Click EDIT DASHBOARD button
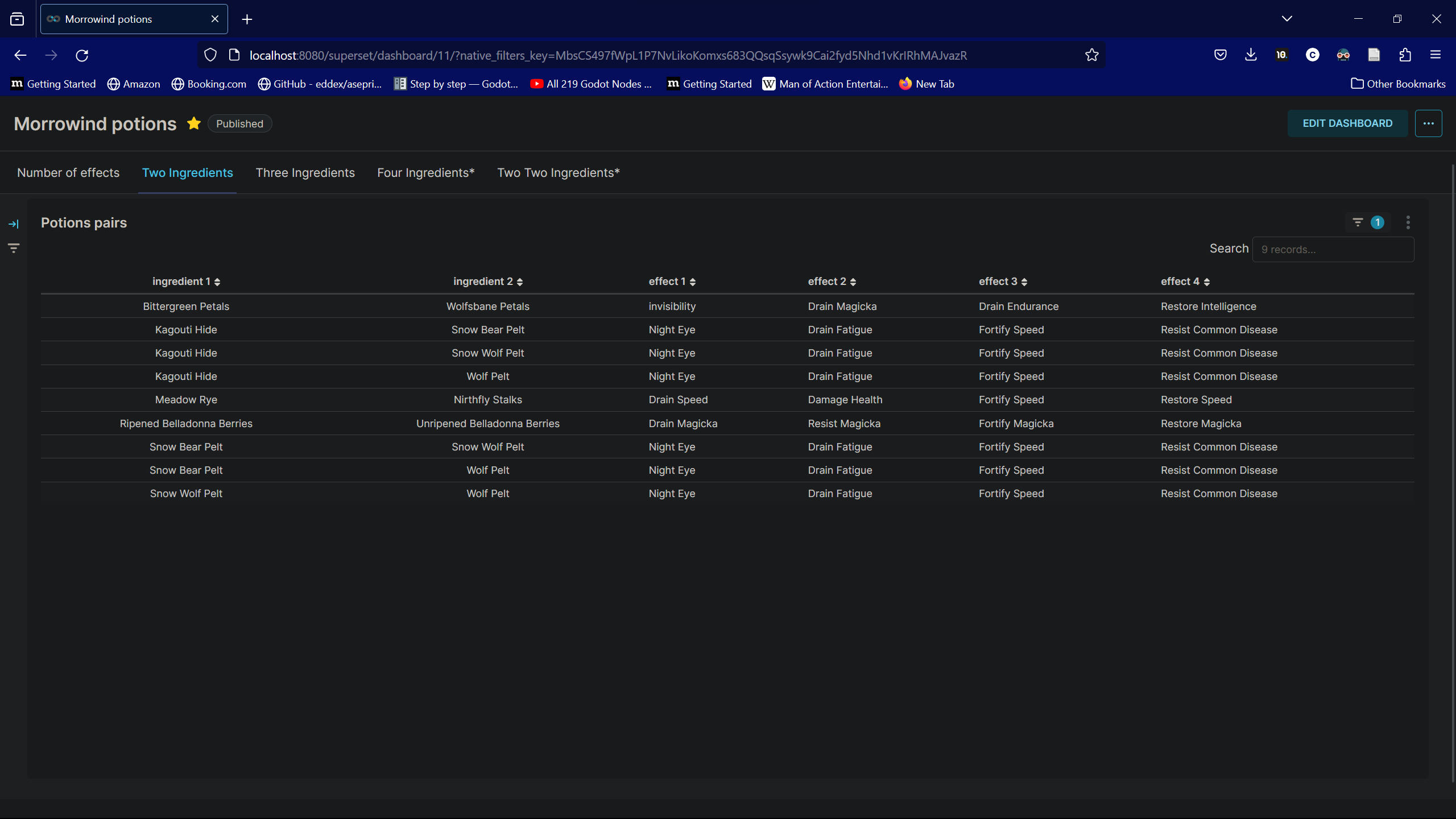This screenshot has height=819, width=1456. (1347, 123)
